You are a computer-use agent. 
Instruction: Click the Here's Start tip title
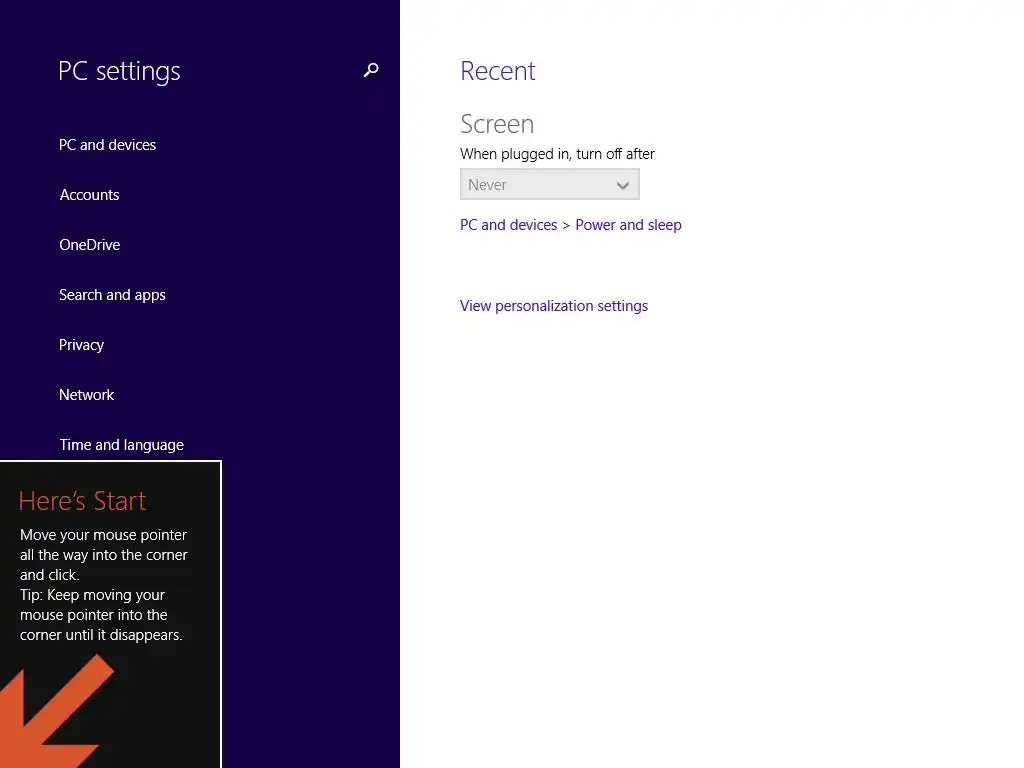point(82,501)
